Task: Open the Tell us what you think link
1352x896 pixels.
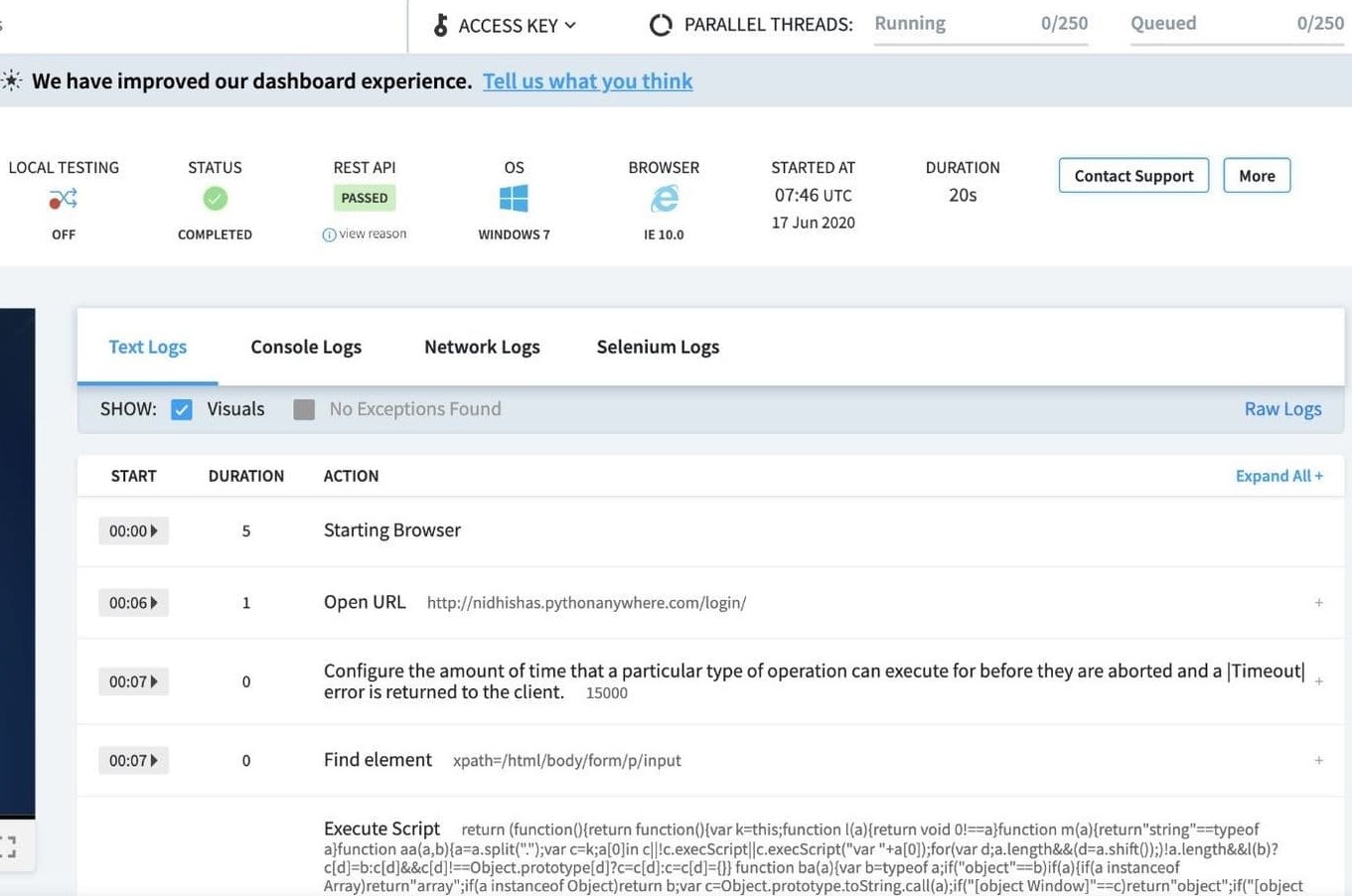Action: pos(587,81)
